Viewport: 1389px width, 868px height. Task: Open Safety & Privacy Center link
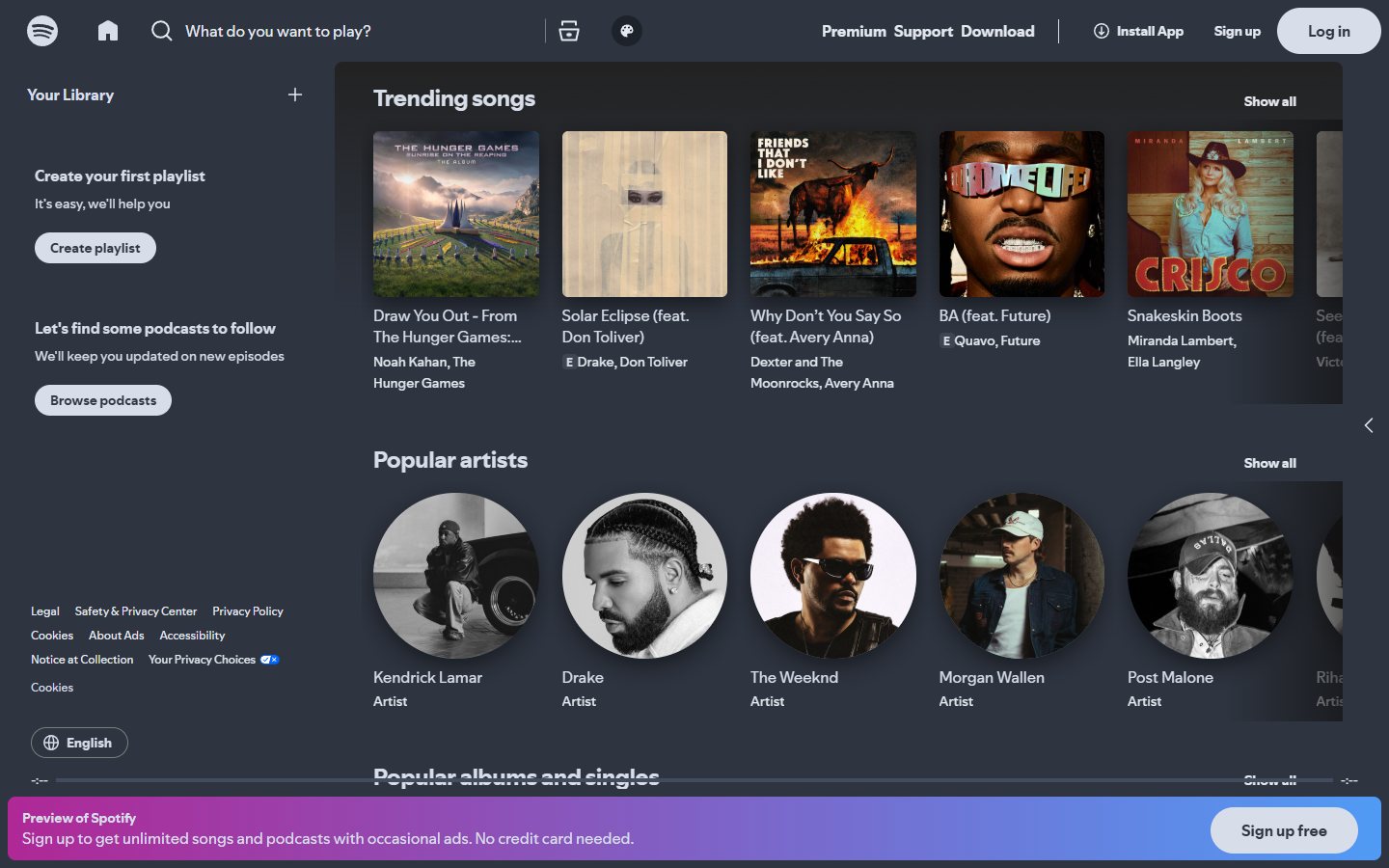pyautogui.click(x=136, y=611)
